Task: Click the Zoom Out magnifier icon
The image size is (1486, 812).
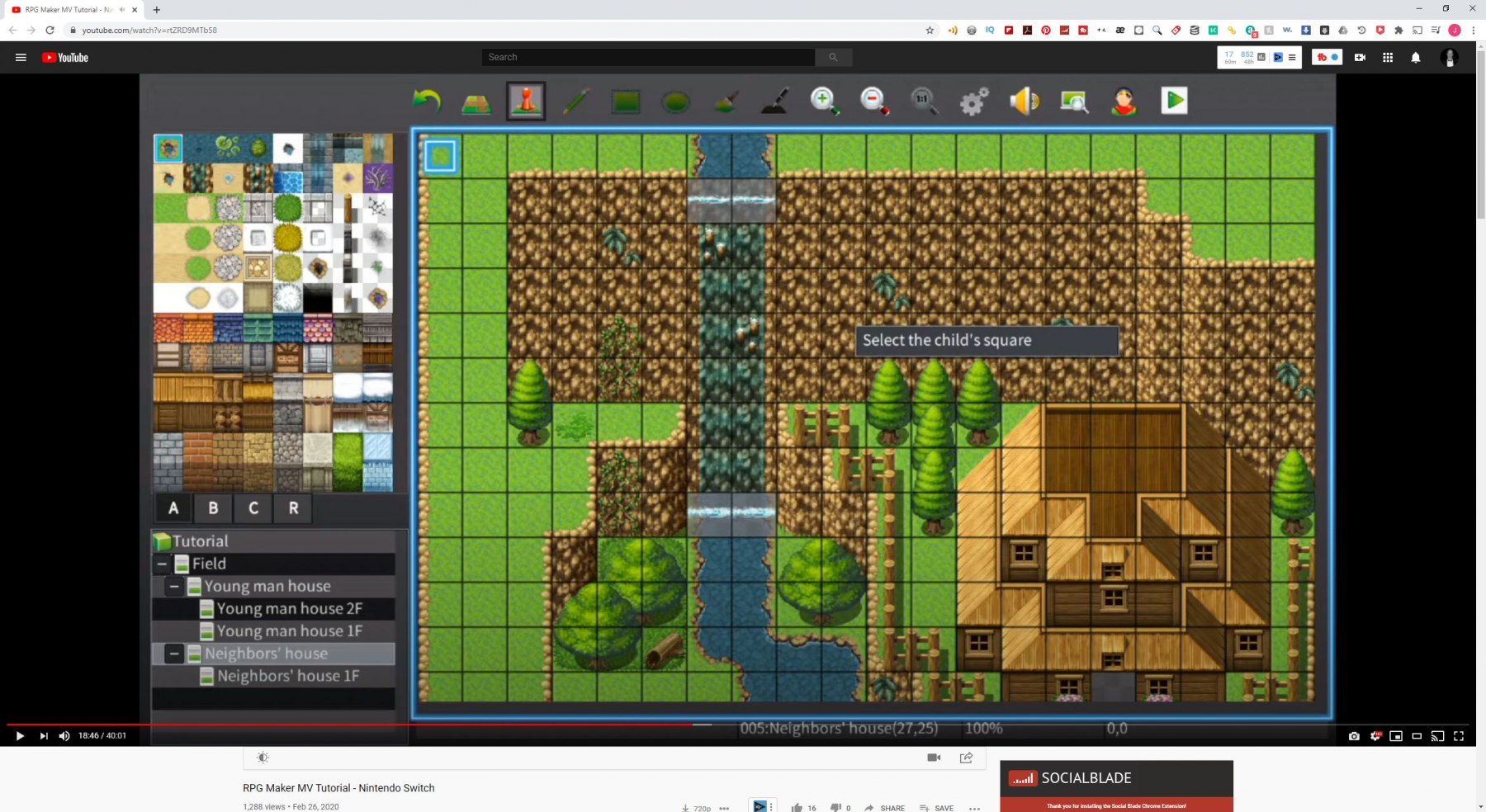Action: click(874, 101)
